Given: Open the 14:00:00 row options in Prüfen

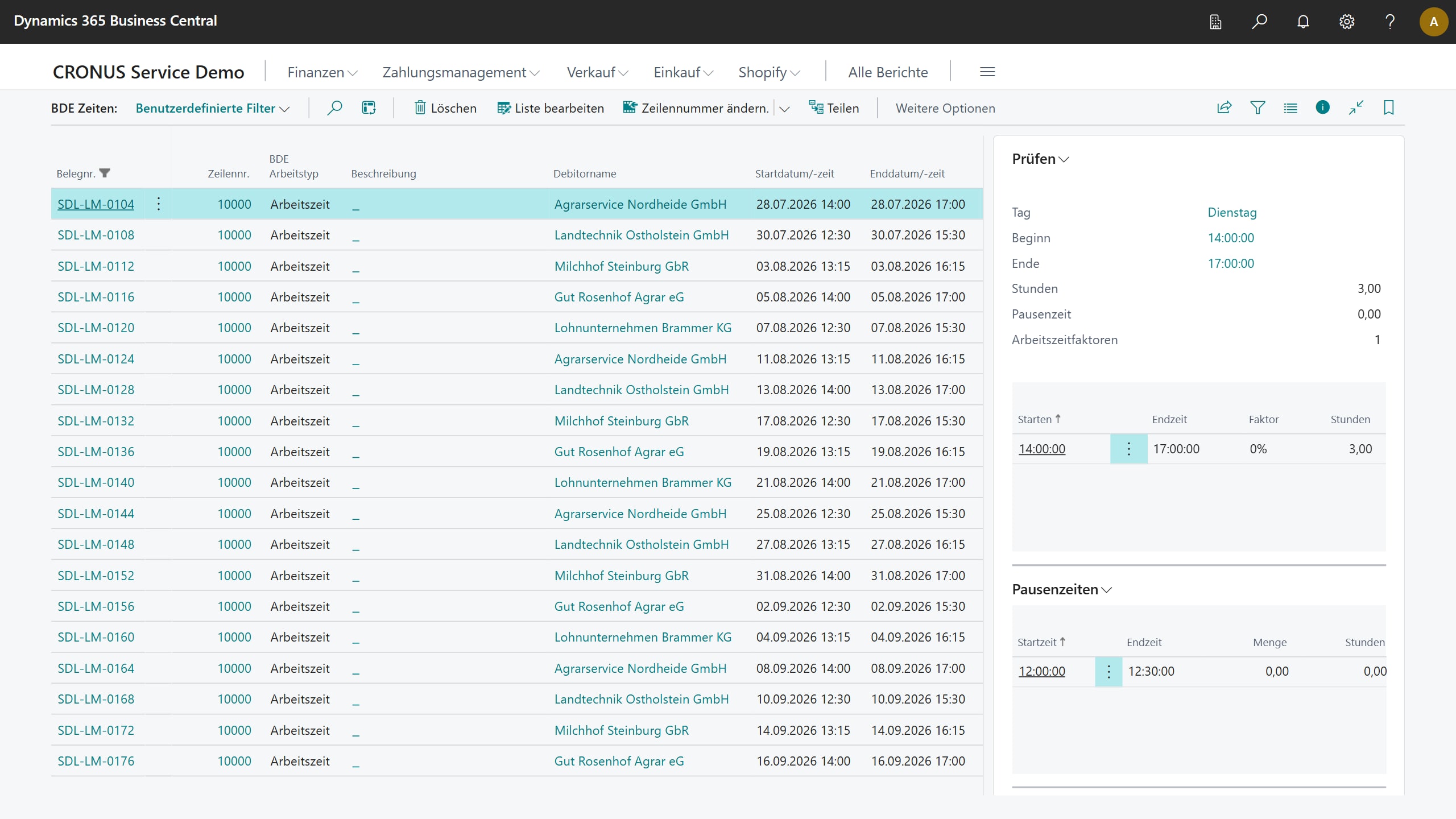Looking at the screenshot, I should tap(1129, 449).
